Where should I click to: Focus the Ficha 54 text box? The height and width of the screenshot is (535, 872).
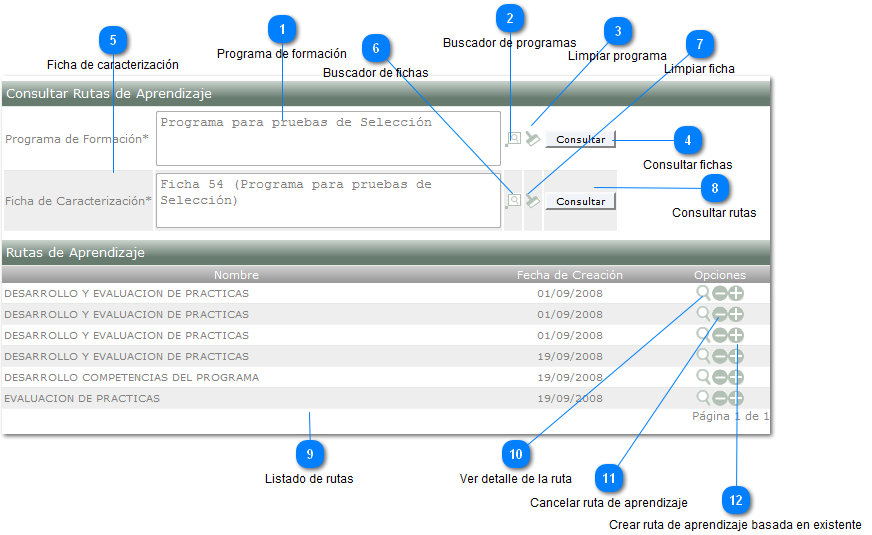coord(328,200)
